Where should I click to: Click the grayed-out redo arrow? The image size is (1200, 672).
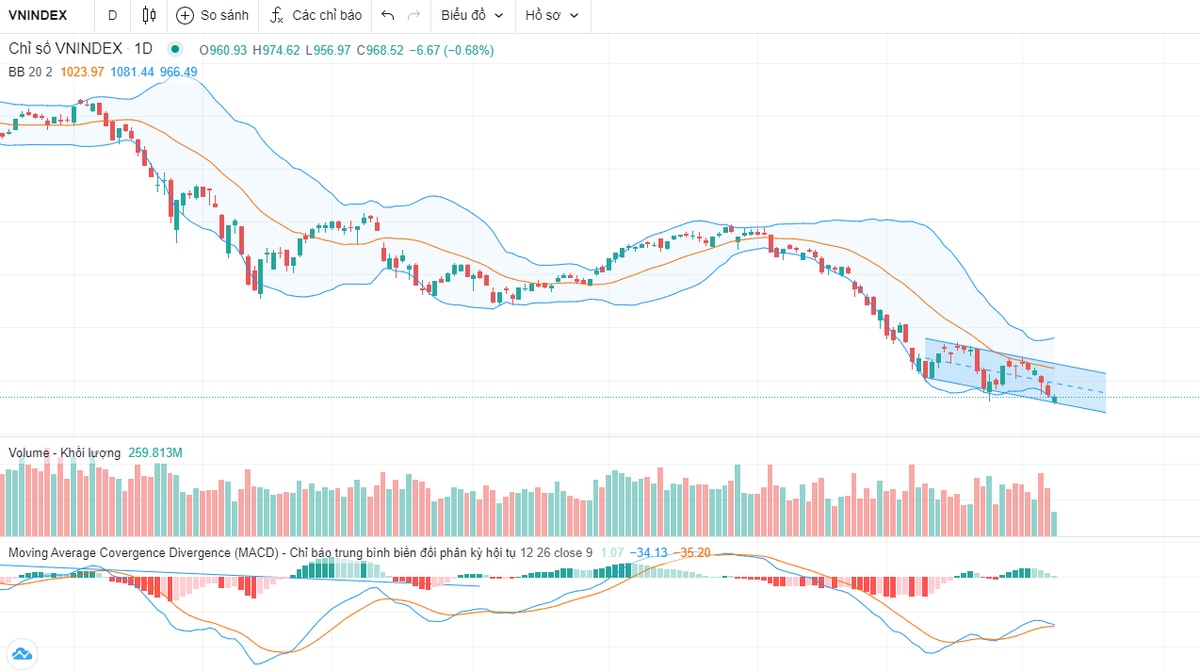tap(414, 15)
